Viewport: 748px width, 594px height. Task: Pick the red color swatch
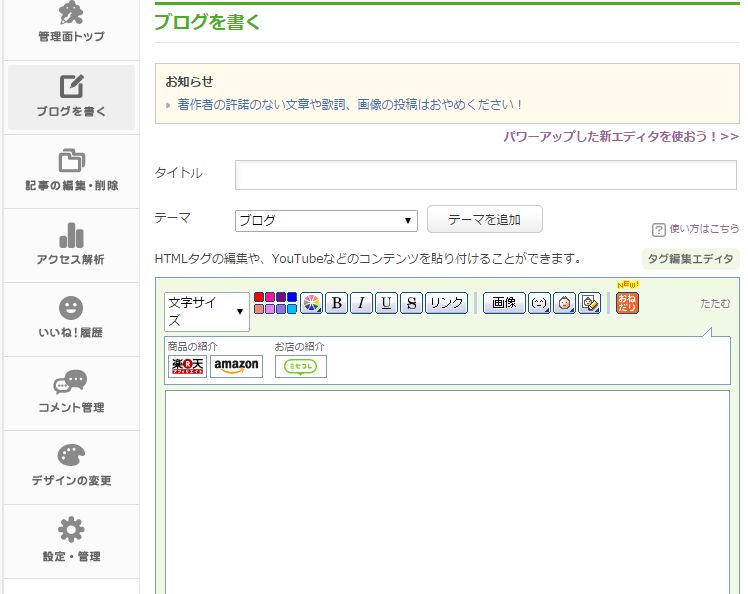259,297
